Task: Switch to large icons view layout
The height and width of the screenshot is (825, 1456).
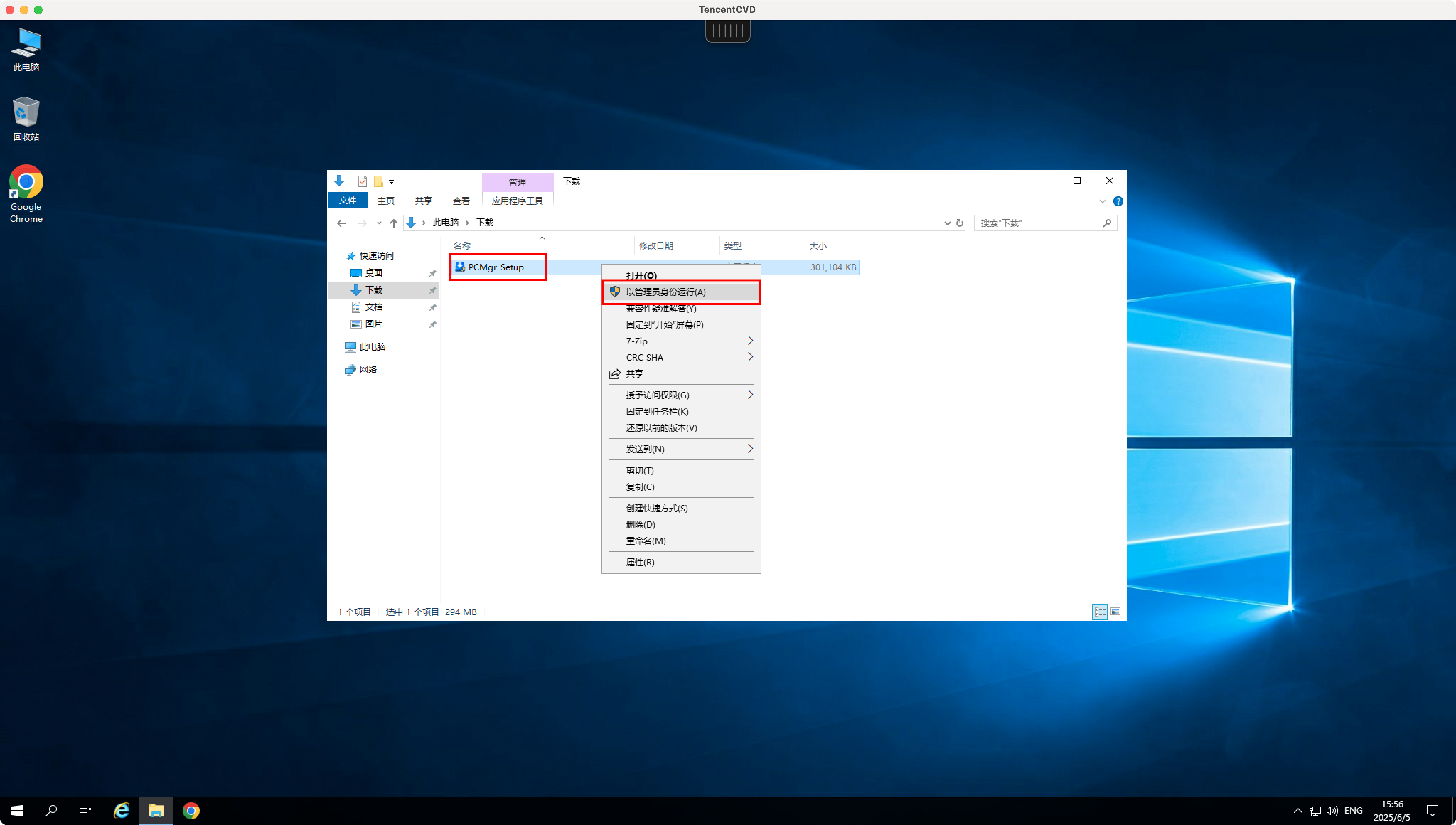Action: [x=1115, y=611]
